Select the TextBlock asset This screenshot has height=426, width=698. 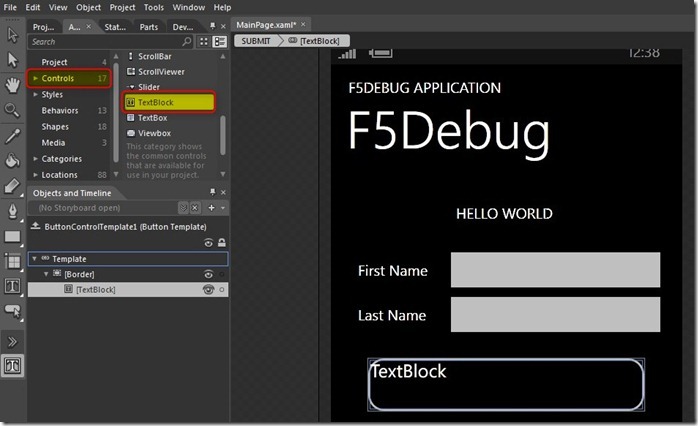pyautogui.click(x=169, y=102)
